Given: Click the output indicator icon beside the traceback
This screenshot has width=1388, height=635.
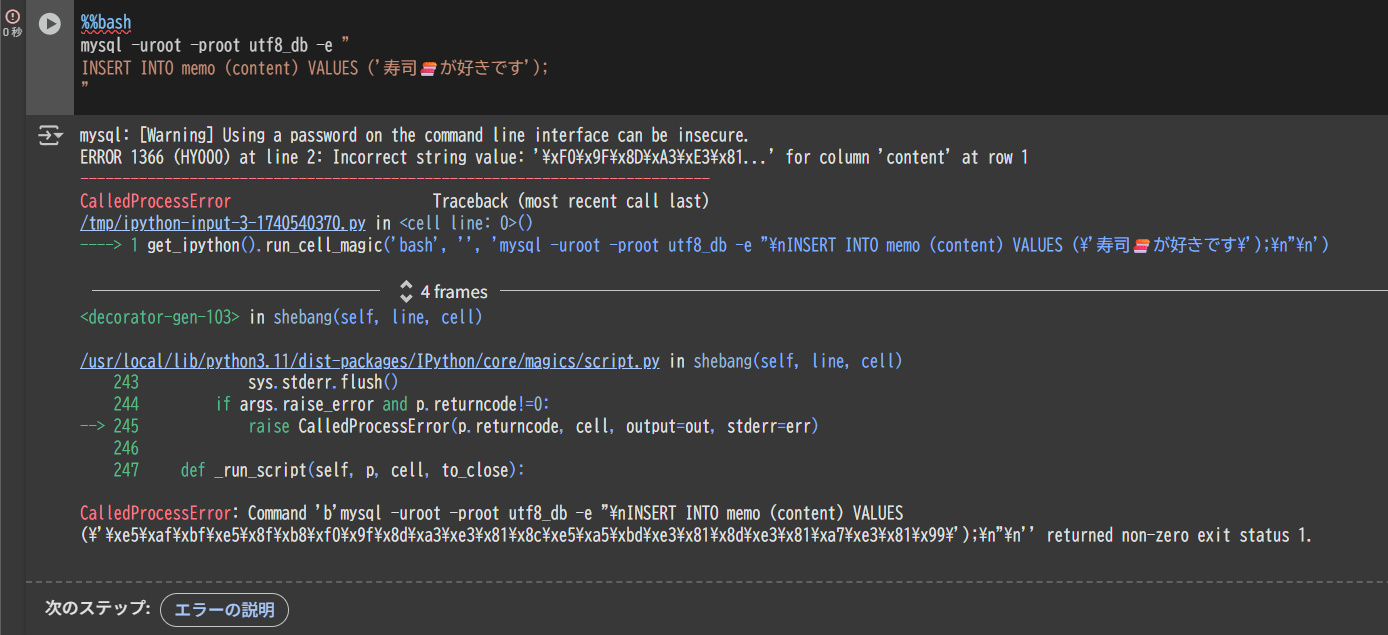Looking at the screenshot, I should click(50, 135).
